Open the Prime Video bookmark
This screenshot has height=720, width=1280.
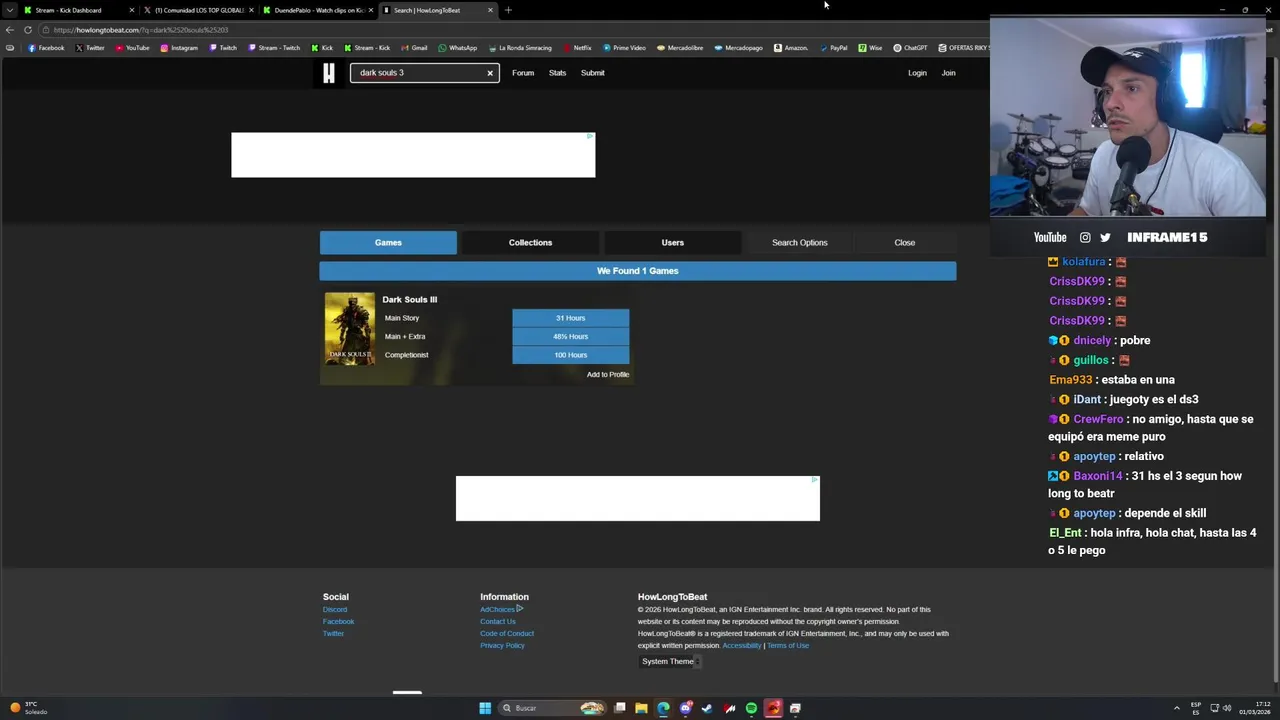click(624, 48)
